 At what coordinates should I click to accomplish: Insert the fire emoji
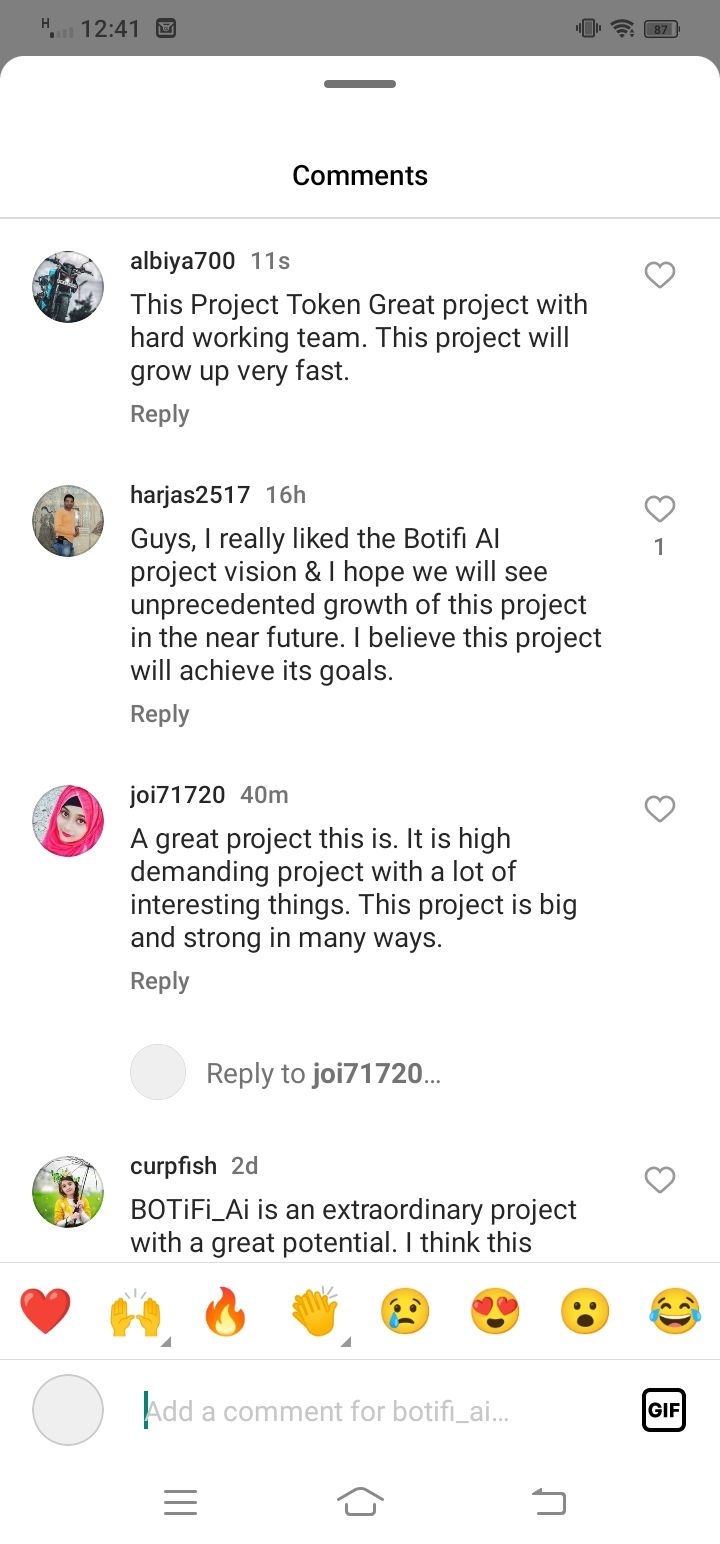pyautogui.click(x=225, y=1312)
